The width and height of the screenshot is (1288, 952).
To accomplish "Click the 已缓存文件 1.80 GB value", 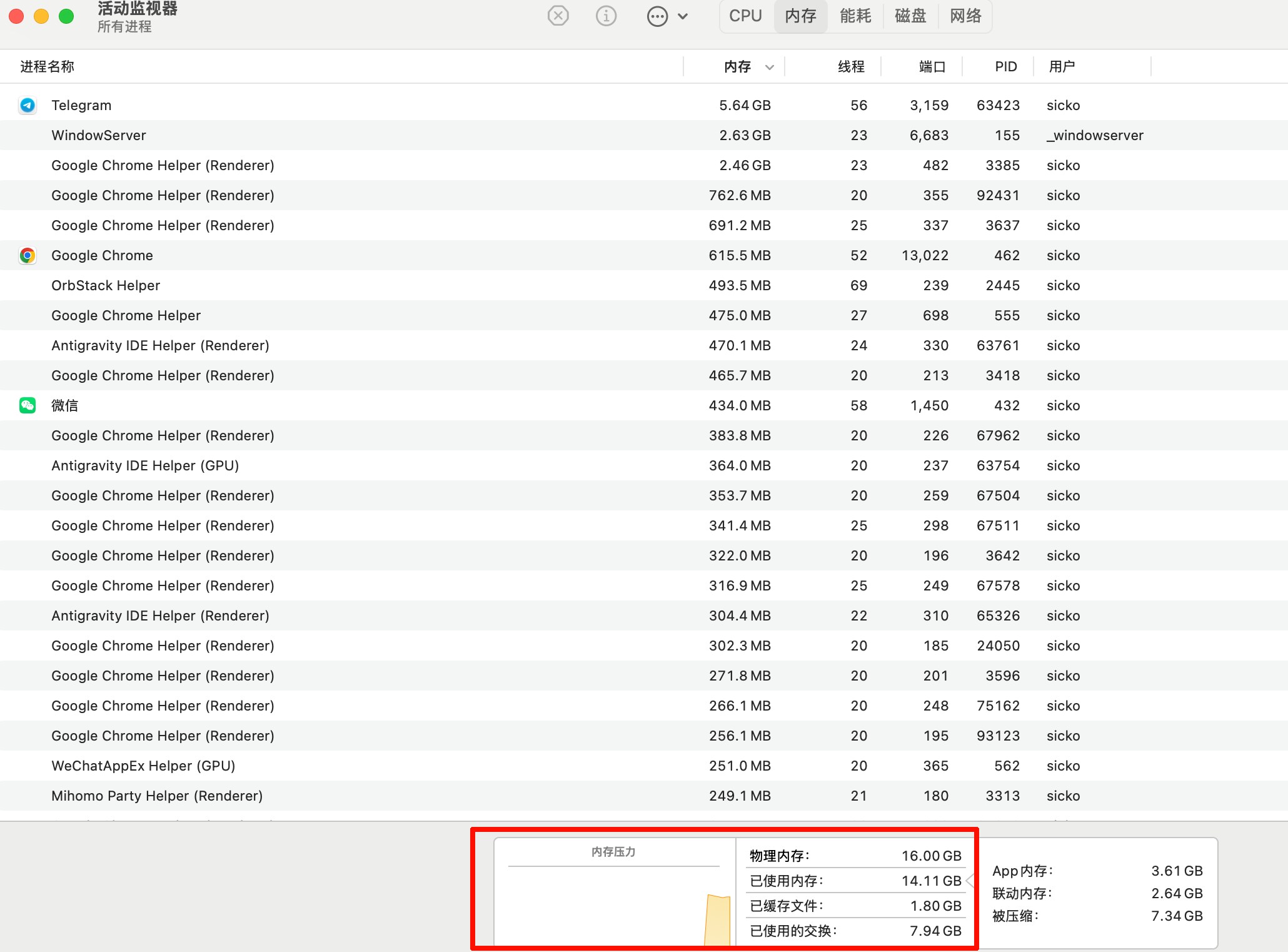I will [x=935, y=906].
